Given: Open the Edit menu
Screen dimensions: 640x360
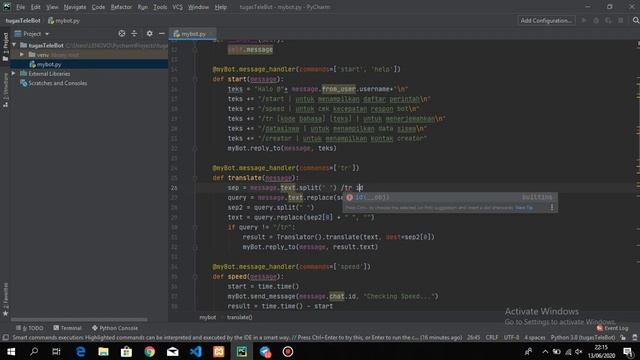Looking at the screenshot, I should [36, 7].
